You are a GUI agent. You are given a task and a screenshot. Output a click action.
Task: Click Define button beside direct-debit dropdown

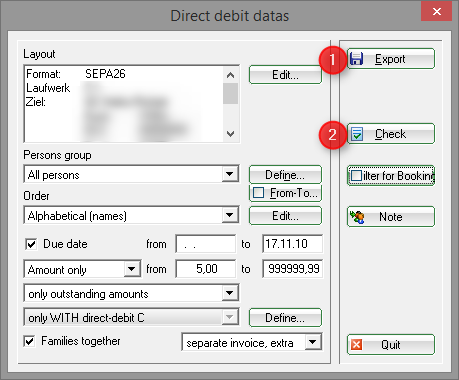(x=285, y=318)
